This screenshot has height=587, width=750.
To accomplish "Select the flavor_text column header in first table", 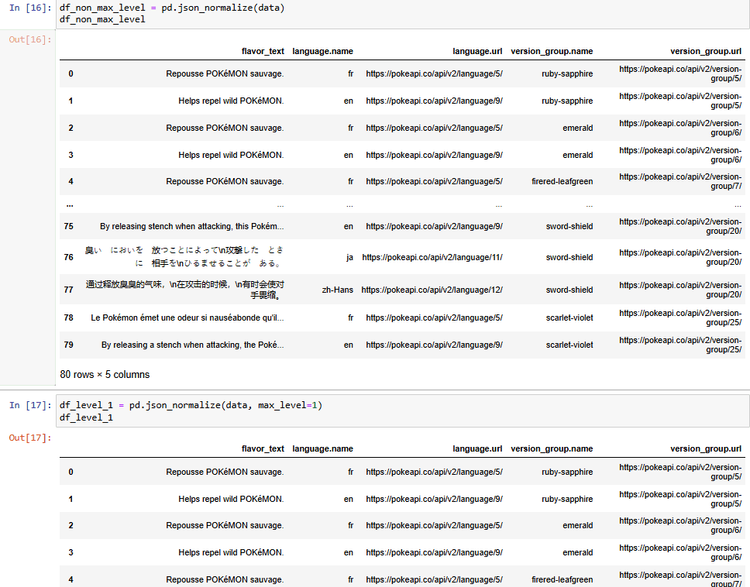I will pos(263,51).
